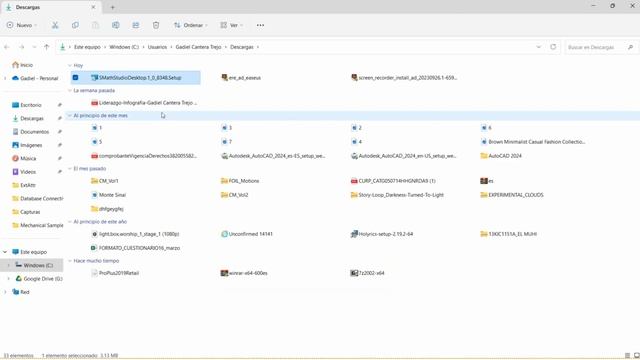Click the search magnifier icon
Screen dimensions: 640x360
[631, 47]
